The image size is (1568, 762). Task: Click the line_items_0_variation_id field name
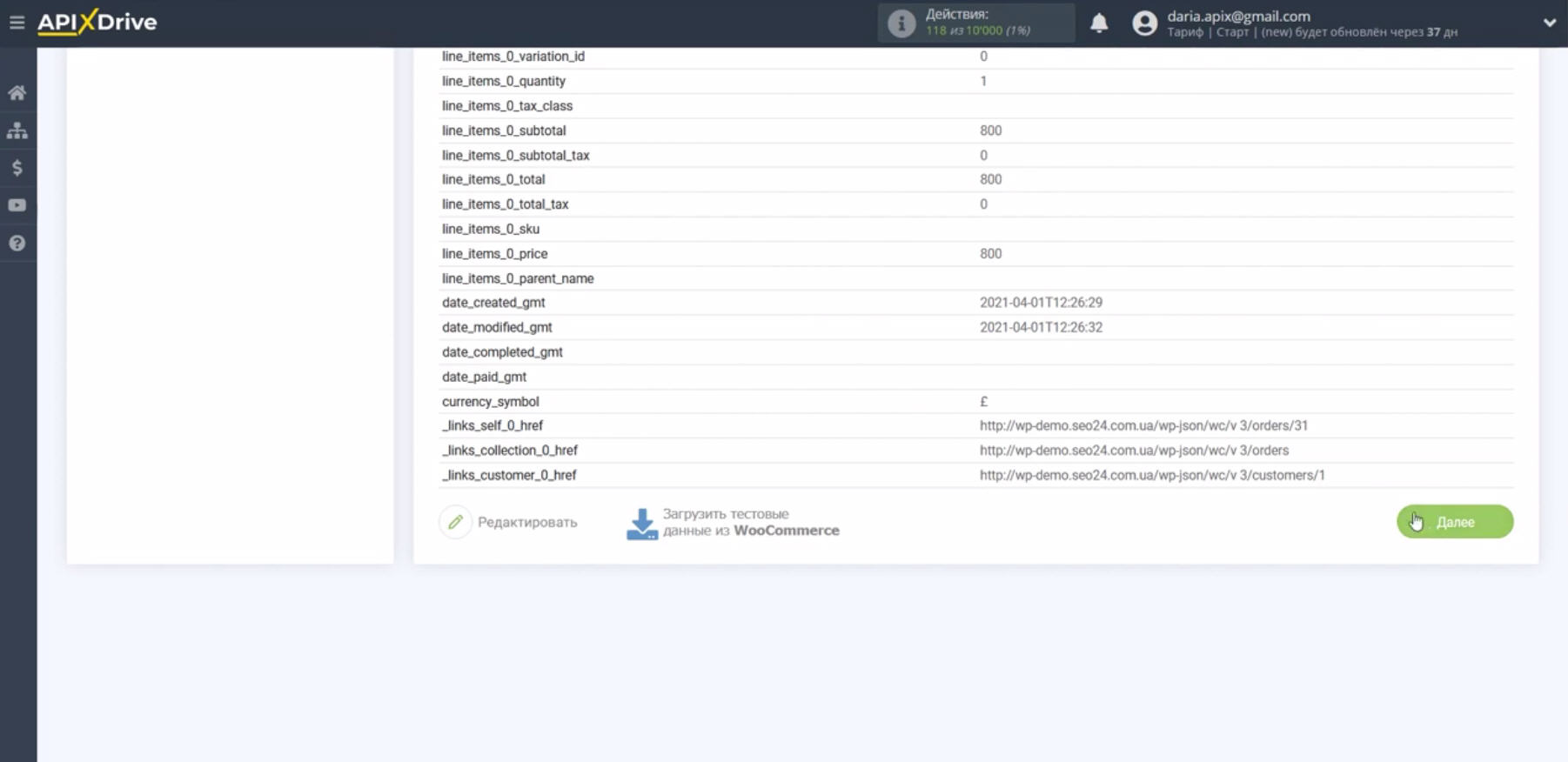(x=513, y=57)
